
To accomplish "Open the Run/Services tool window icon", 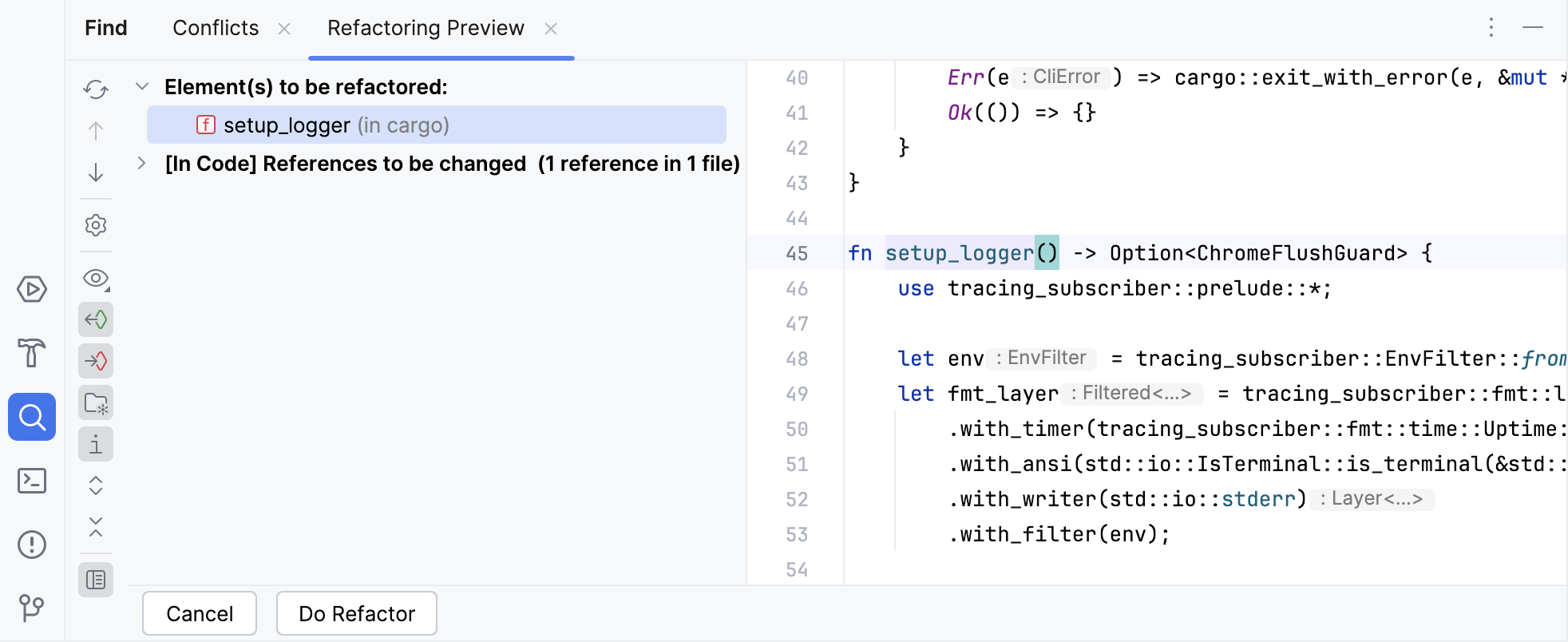I will [32, 289].
